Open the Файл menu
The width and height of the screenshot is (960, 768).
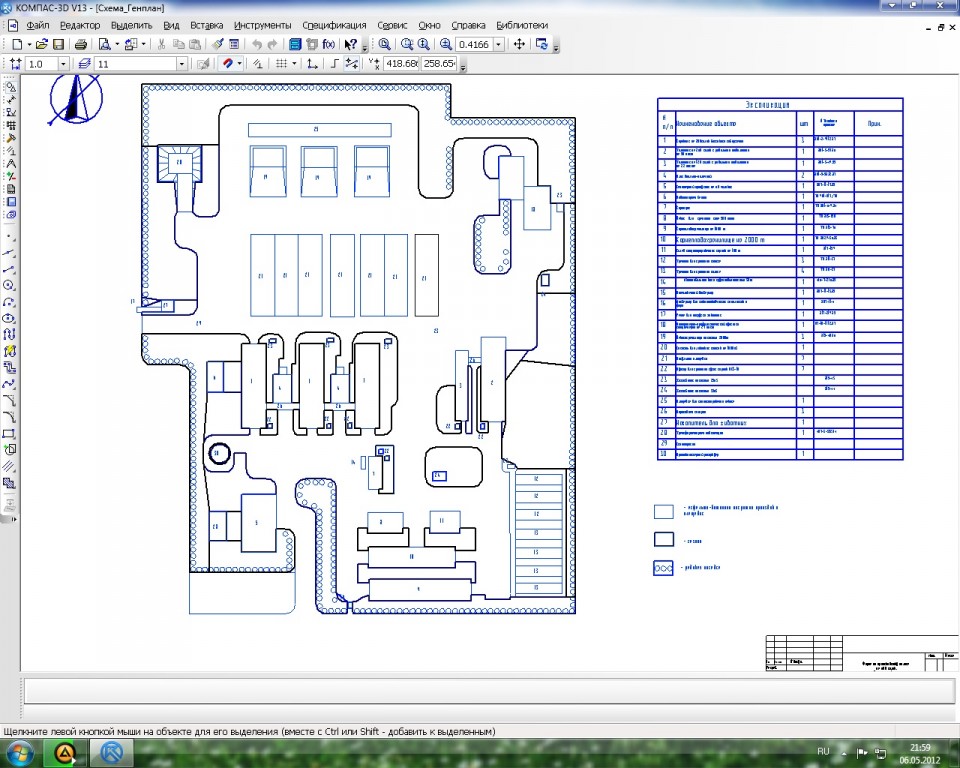coord(38,25)
